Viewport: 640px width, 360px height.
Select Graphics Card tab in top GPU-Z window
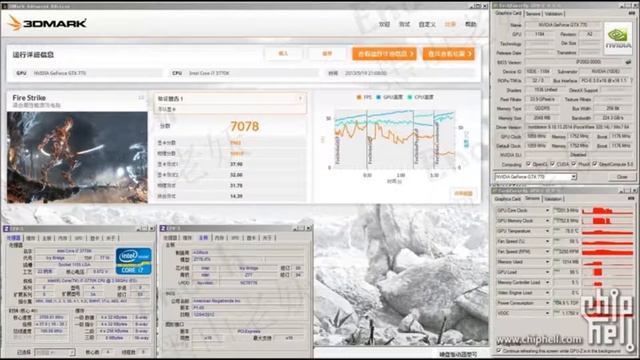508,13
